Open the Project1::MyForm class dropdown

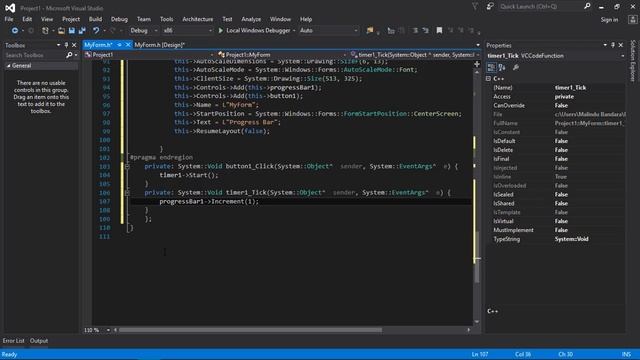(282, 55)
